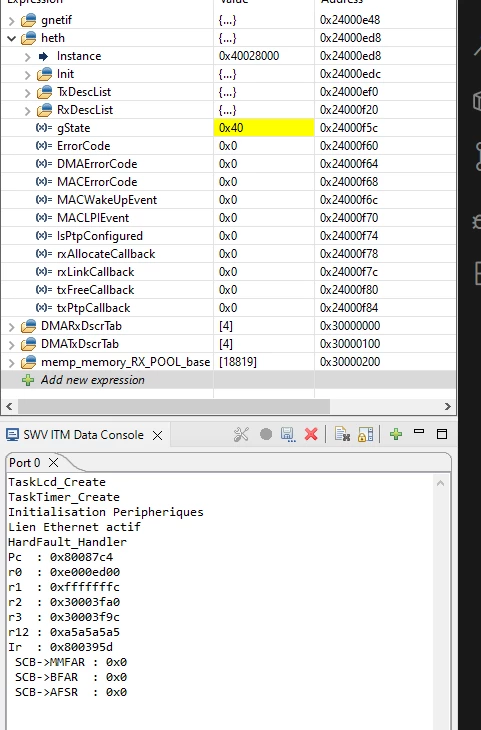The image size is (481, 730).
Task: Select the rxAllocateCallback variable
Action: point(106,254)
